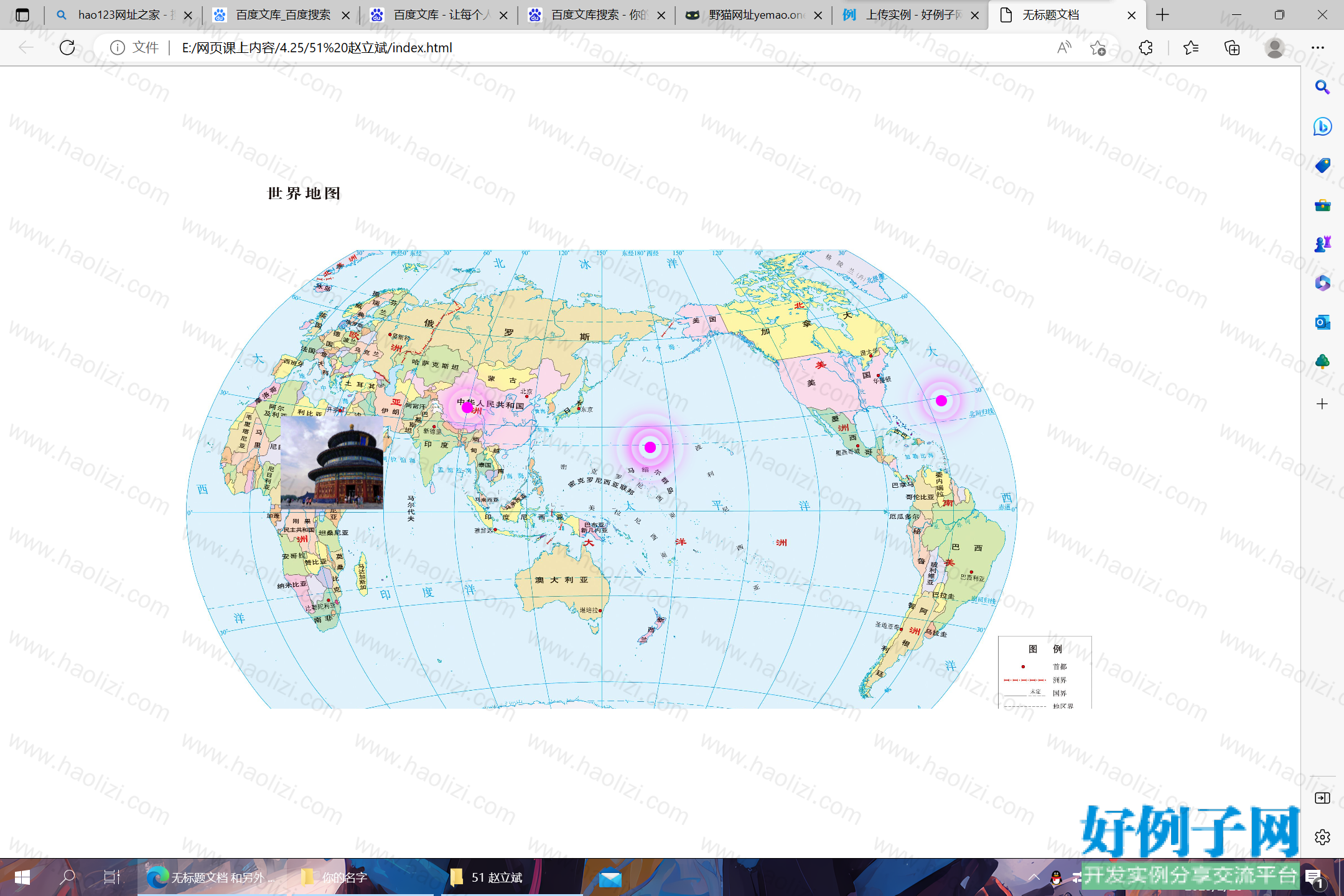The width and height of the screenshot is (1344, 896).
Task: Click the Temple of Heaven photo
Action: coord(332,462)
